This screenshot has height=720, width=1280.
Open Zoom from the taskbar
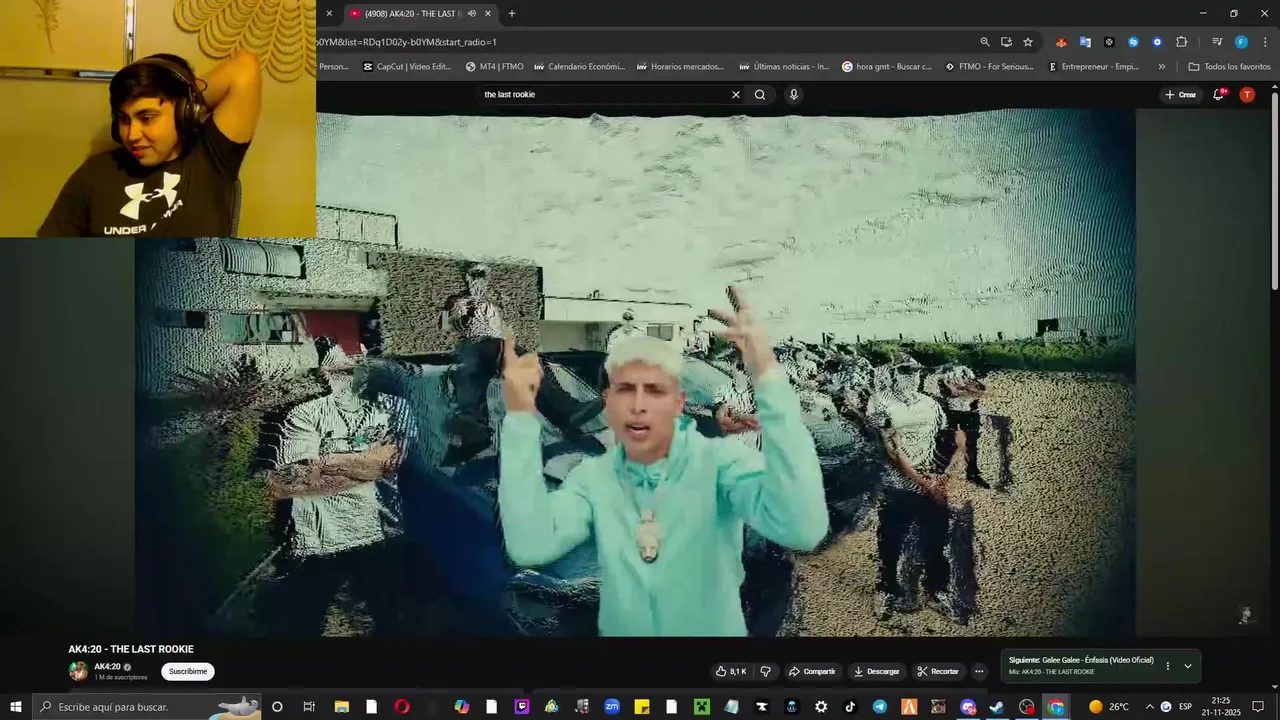coord(612,707)
